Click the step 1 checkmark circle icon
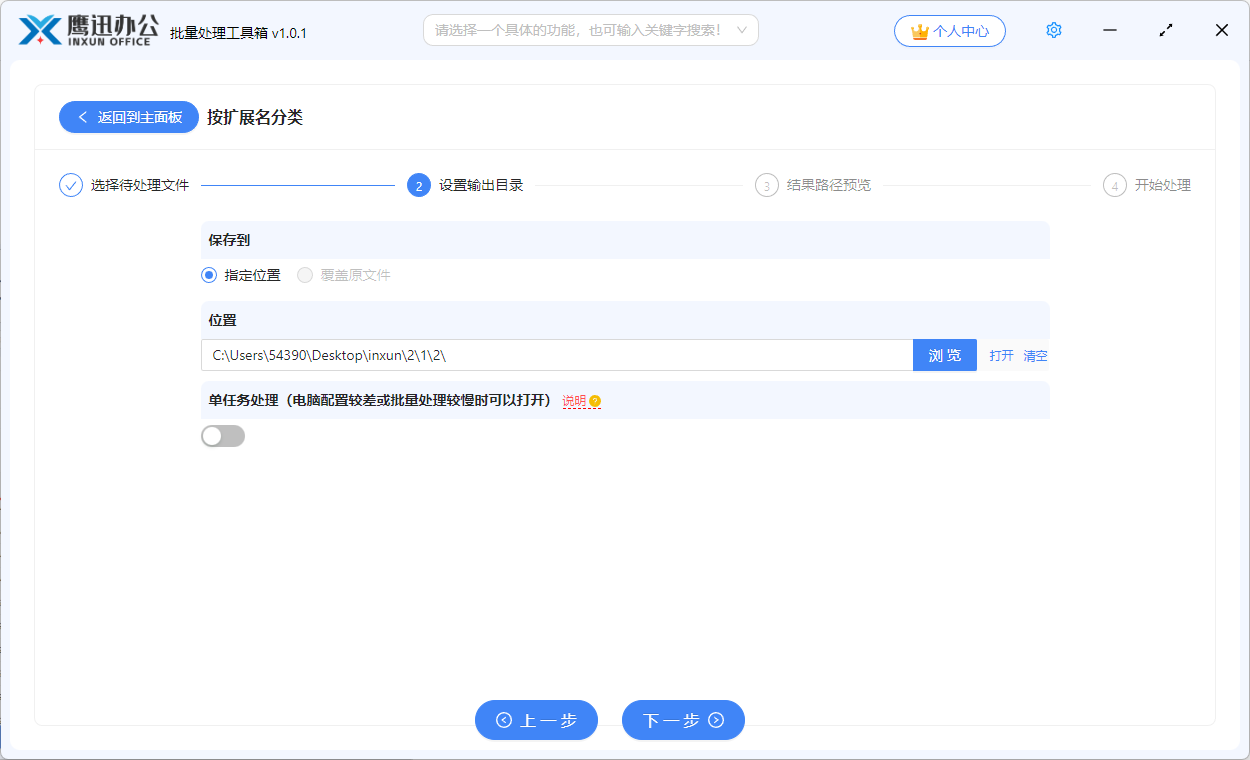The image size is (1250, 760). click(x=71, y=185)
